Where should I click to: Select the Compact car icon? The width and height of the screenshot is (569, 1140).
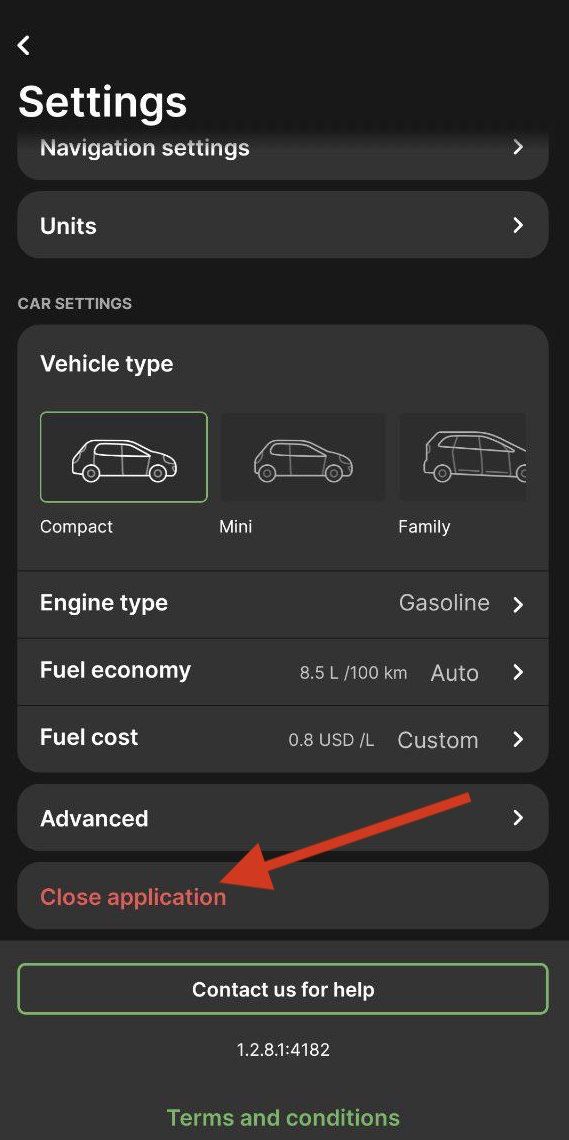(x=124, y=458)
